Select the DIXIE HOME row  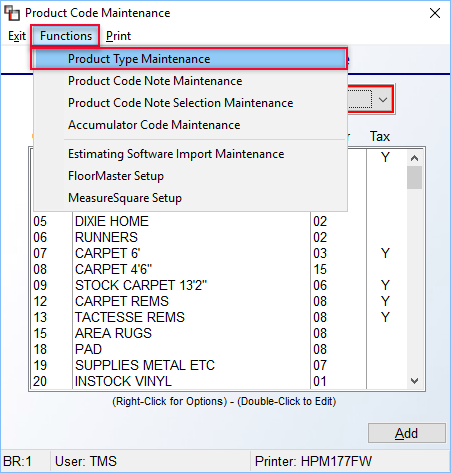coord(219,221)
